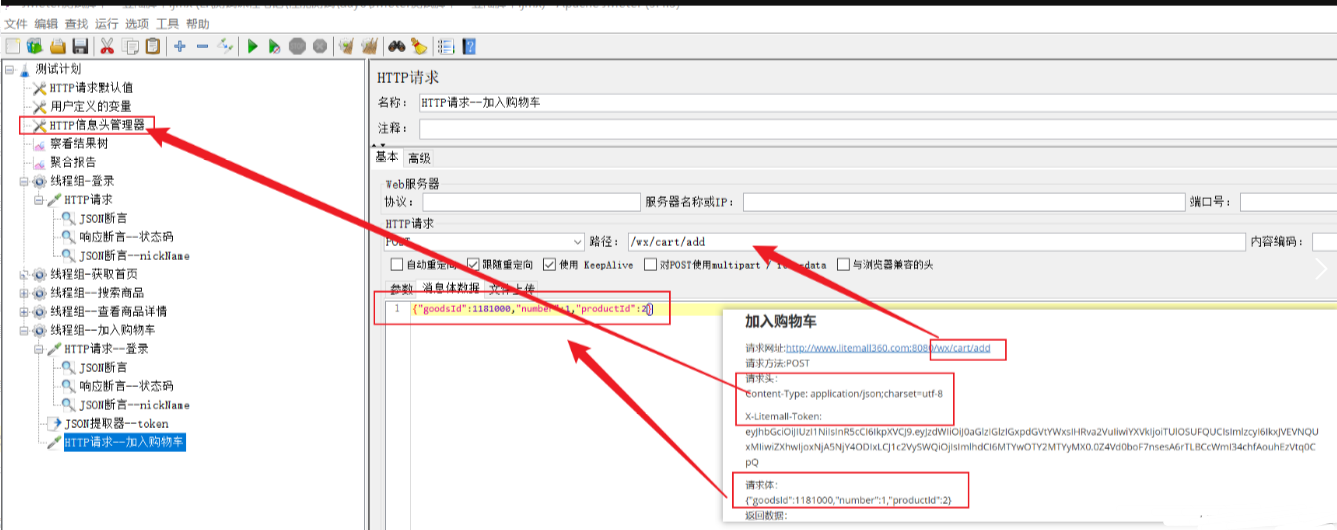The width and height of the screenshot is (1337, 530).
Task: Open the litemall360.com URL link
Action: coord(888,348)
